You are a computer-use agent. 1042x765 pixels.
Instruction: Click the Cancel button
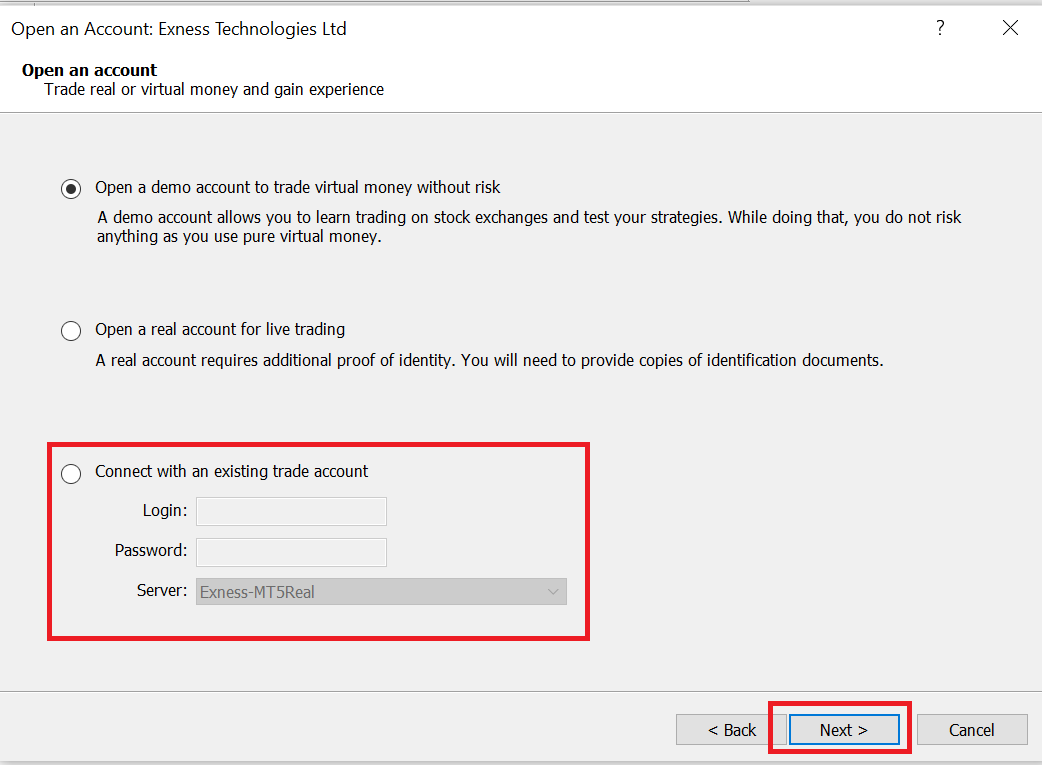pos(972,730)
